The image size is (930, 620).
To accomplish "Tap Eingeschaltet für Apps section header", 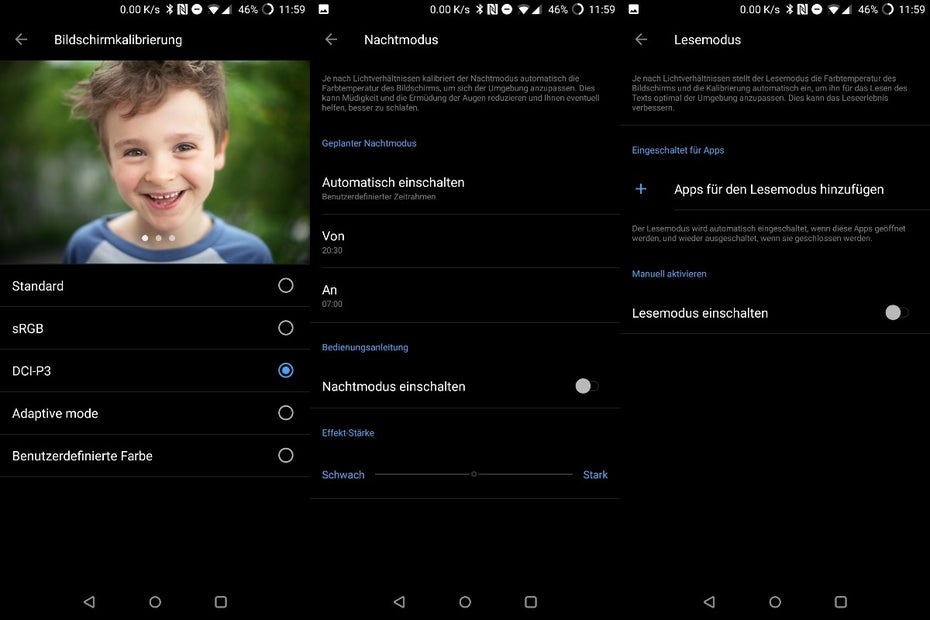I will coord(678,150).
